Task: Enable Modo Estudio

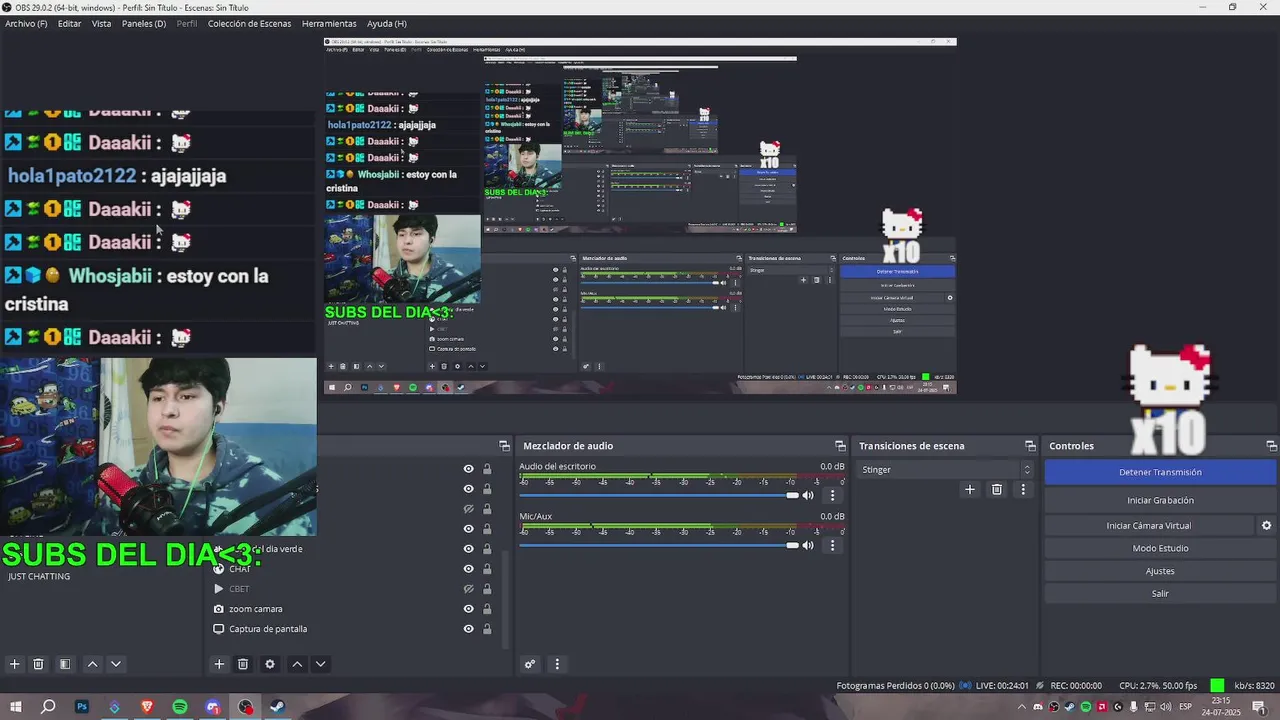Action: [x=1160, y=548]
